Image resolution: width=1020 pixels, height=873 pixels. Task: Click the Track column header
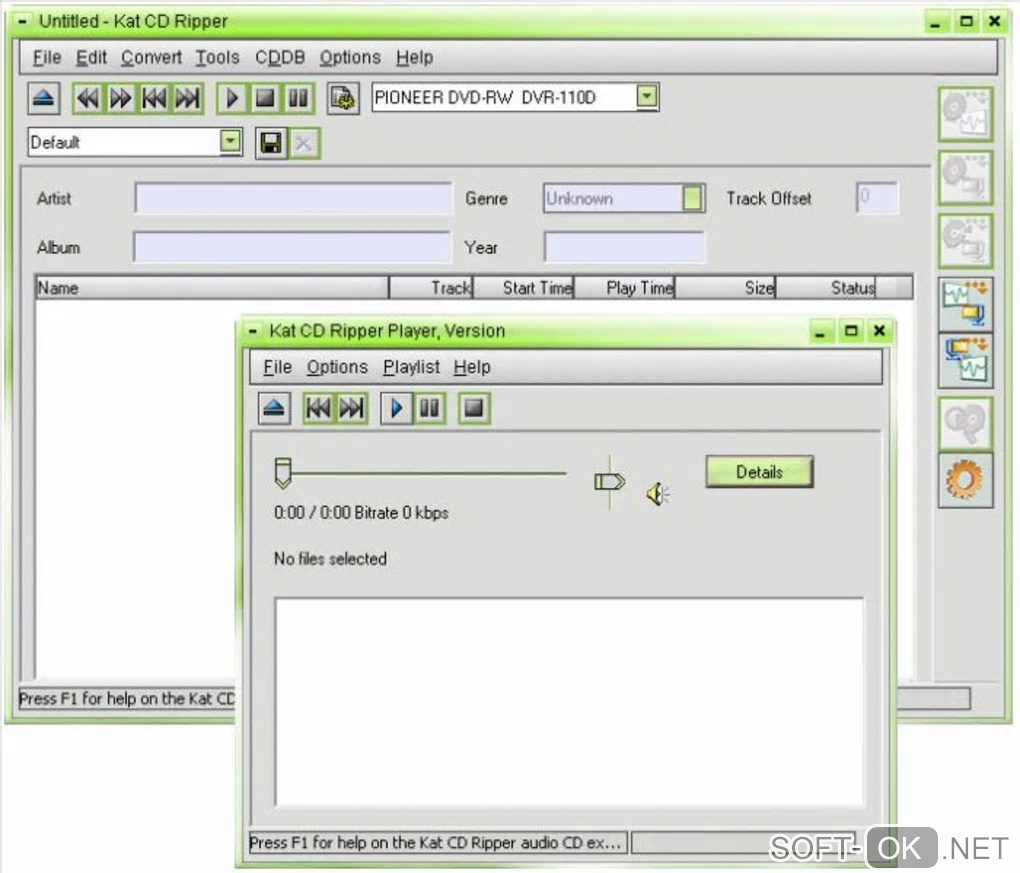click(x=431, y=288)
